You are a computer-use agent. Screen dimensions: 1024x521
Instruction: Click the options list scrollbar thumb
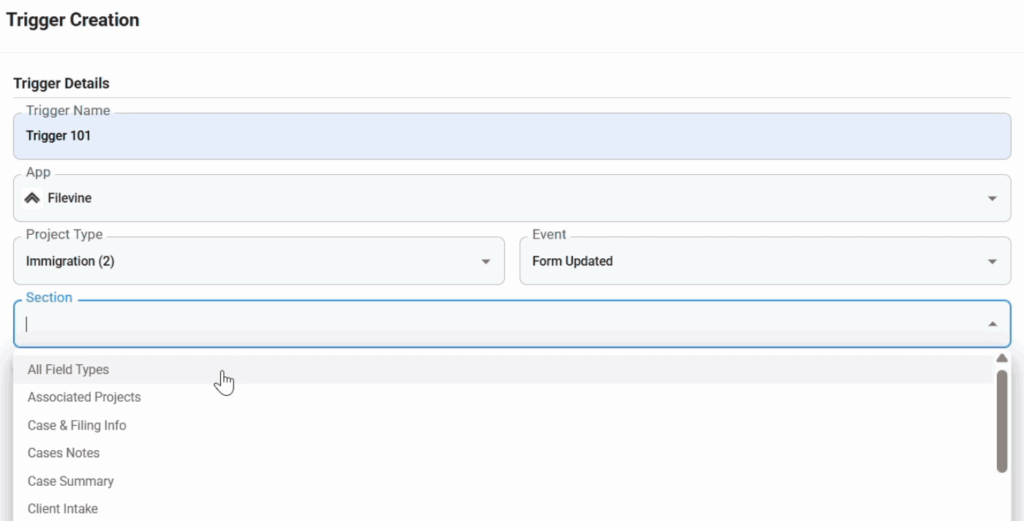coord(1002,421)
